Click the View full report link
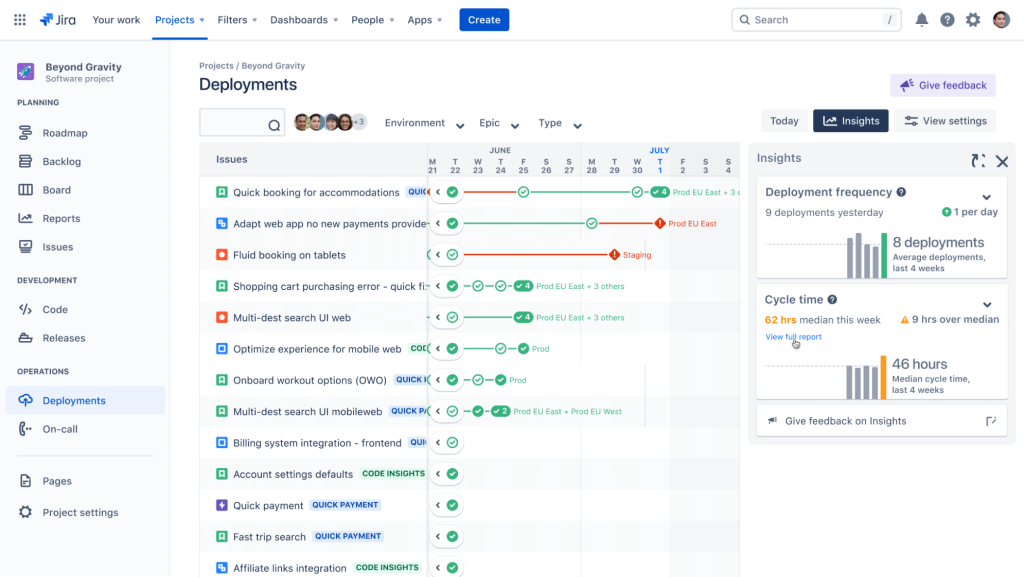 [793, 337]
